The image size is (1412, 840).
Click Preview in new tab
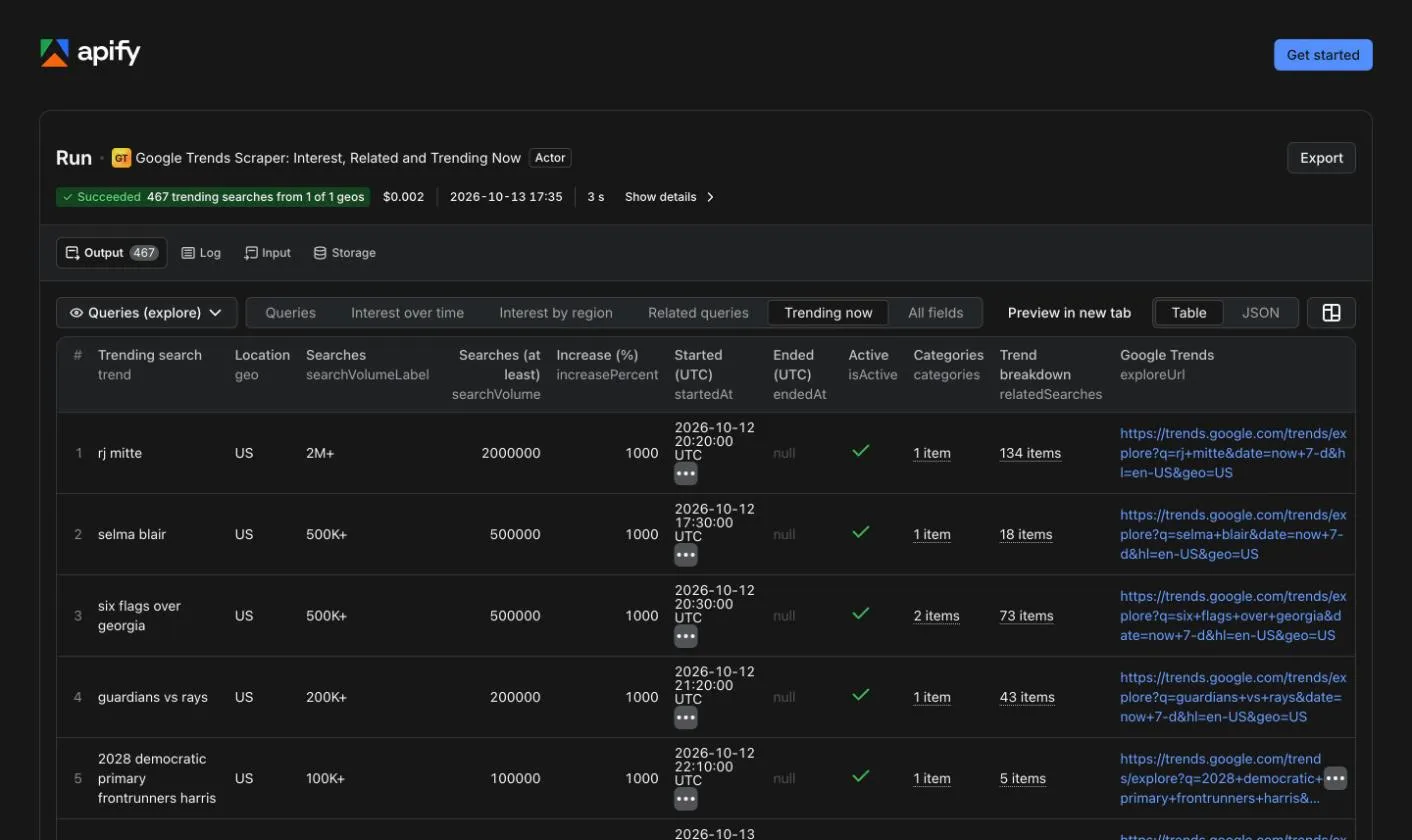pyautogui.click(x=1069, y=313)
